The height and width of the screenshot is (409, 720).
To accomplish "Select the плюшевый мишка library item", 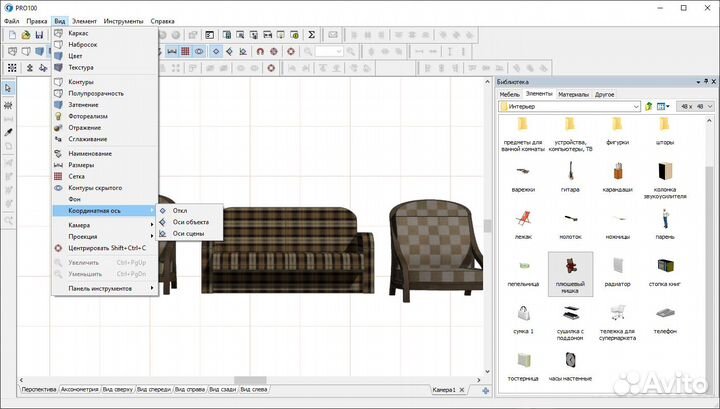I will pyautogui.click(x=570, y=272).
